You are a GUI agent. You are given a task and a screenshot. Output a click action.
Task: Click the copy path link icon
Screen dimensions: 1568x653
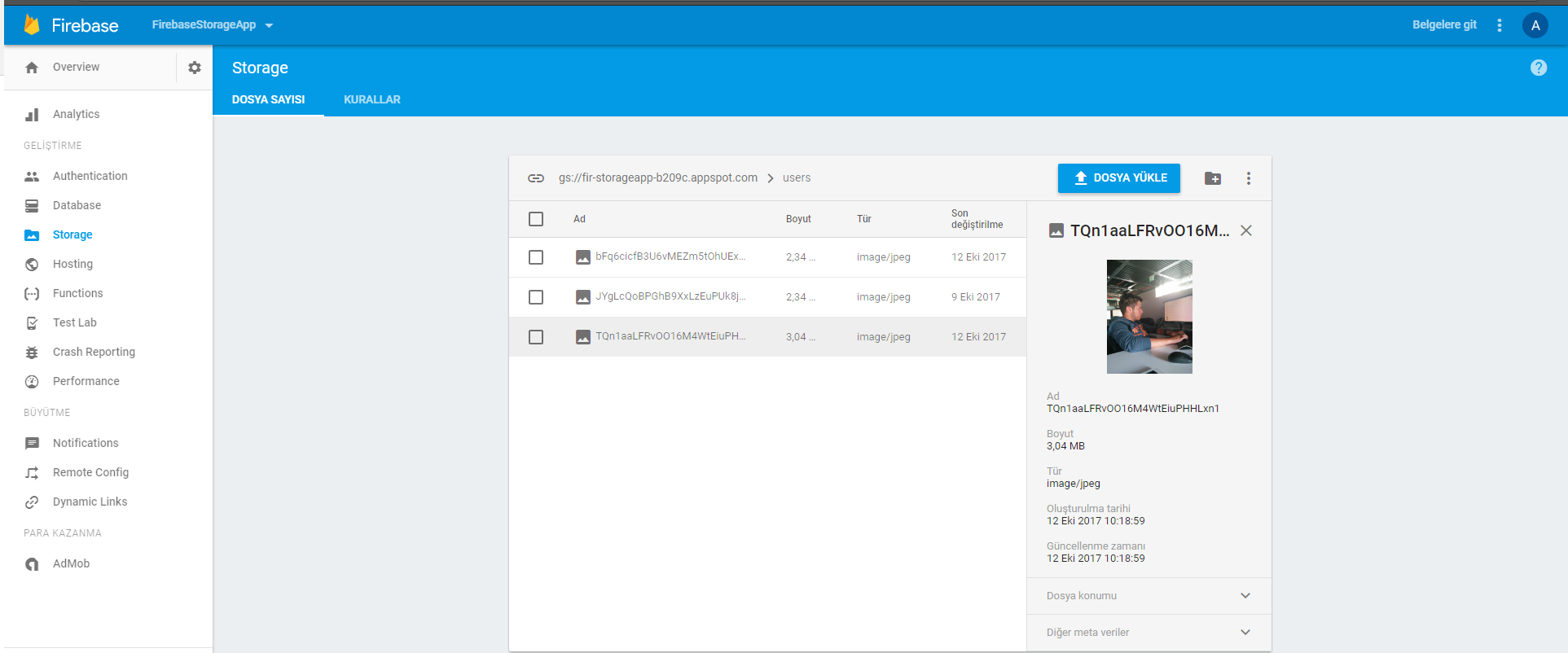[x=536, y=178]
